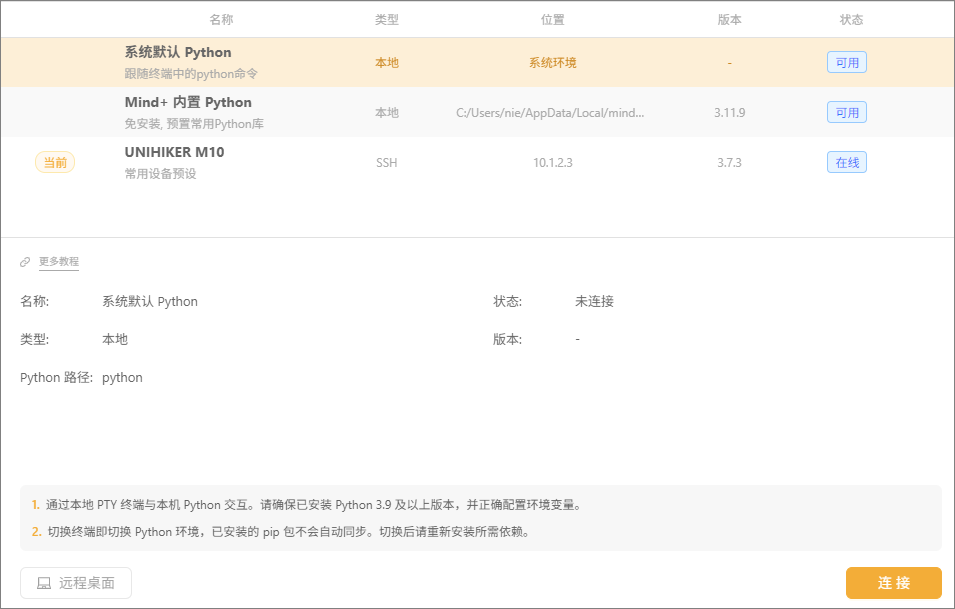Viewport: 955px width, 609px height.
Task: Click the 位置 column header
Action: tap(552, 19)
